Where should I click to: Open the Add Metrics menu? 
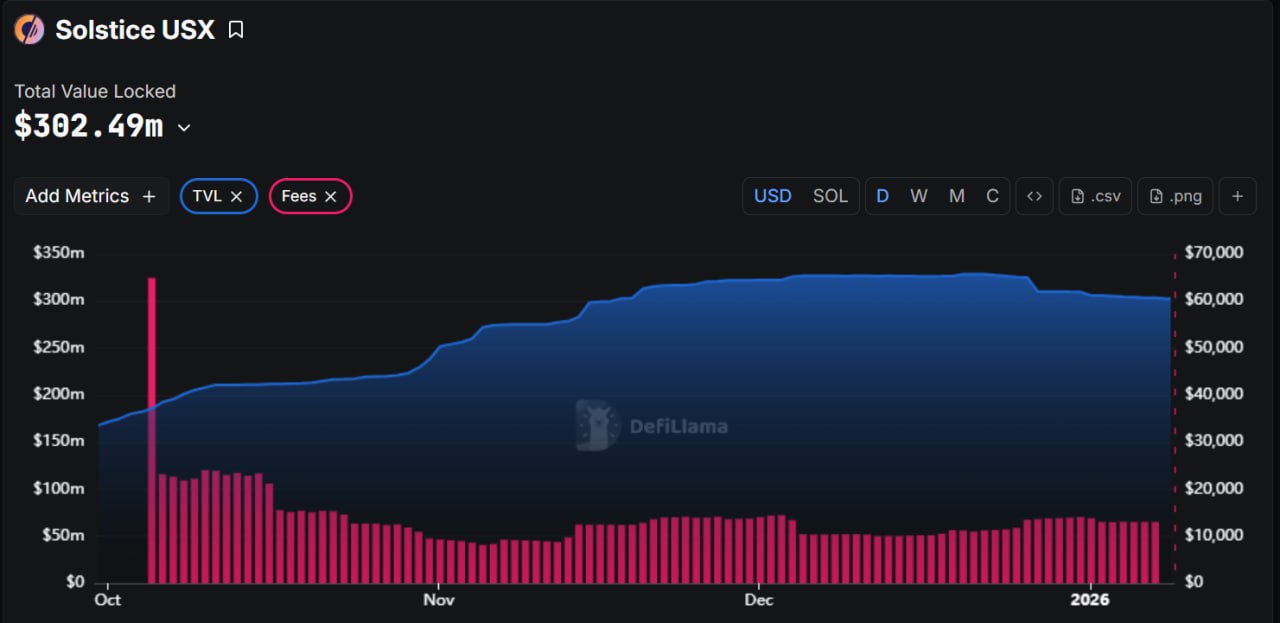point(91,196)
